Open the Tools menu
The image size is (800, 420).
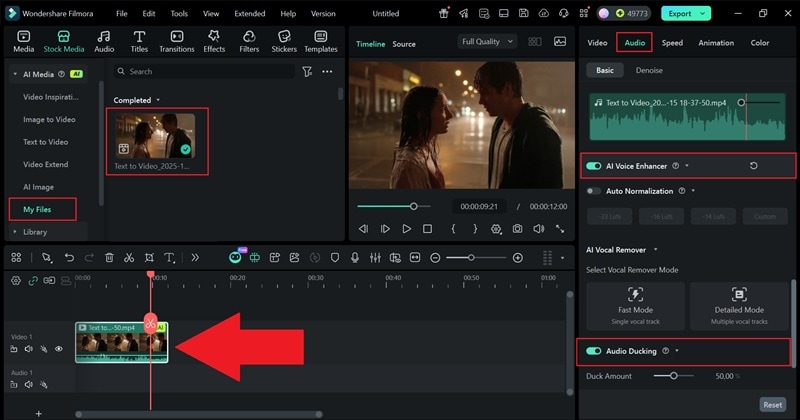pos(179,14)
